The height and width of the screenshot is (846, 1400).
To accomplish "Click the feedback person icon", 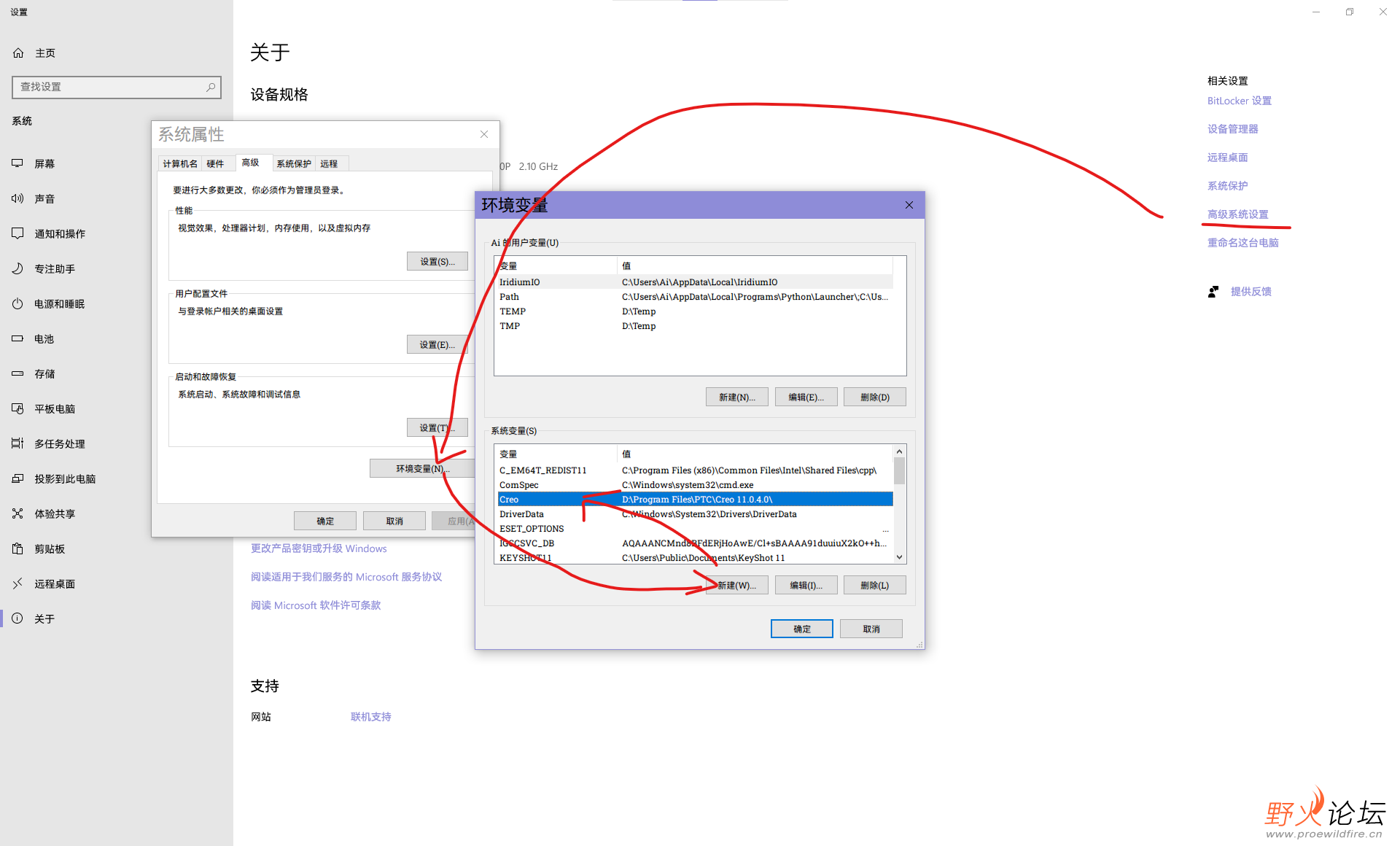I will (x=1213, y=292).
